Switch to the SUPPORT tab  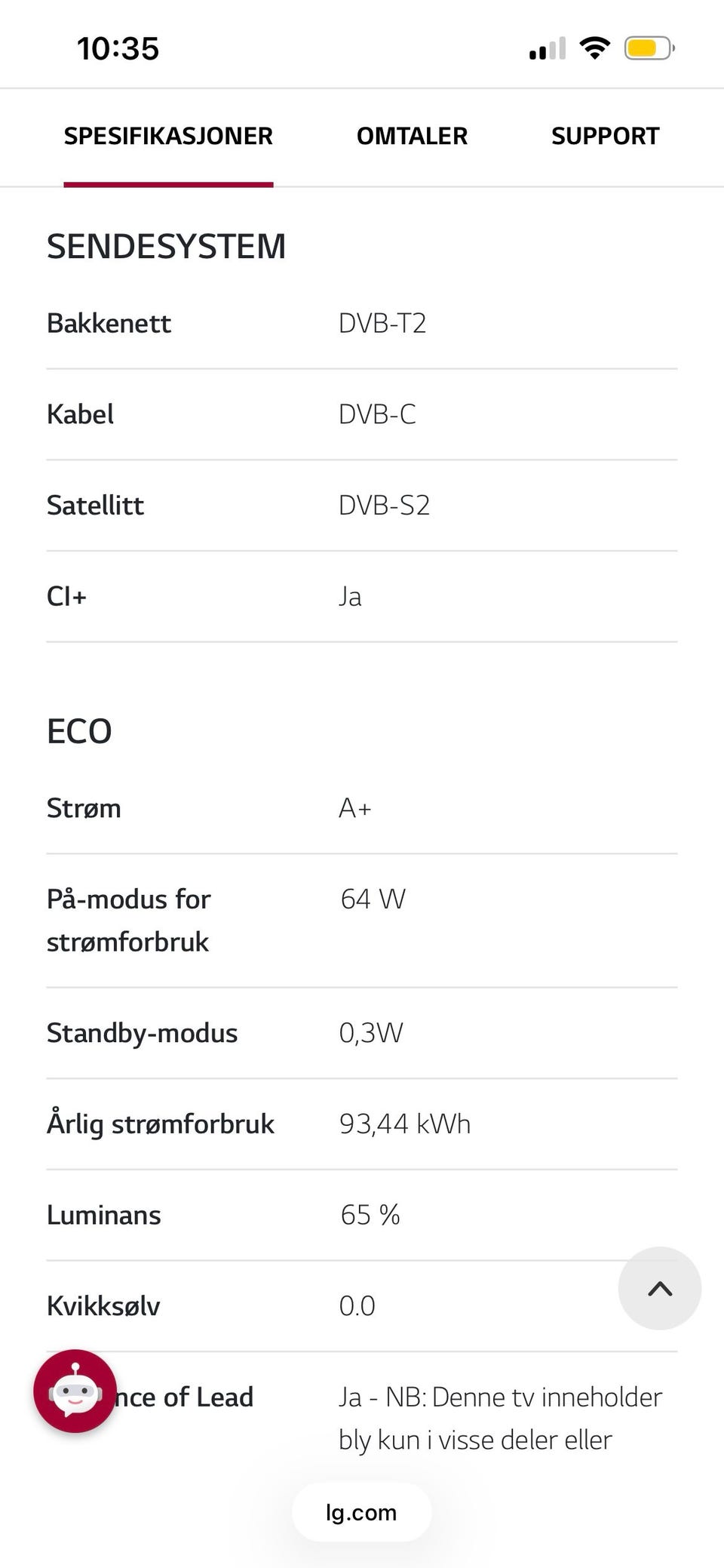click(605, 136)
